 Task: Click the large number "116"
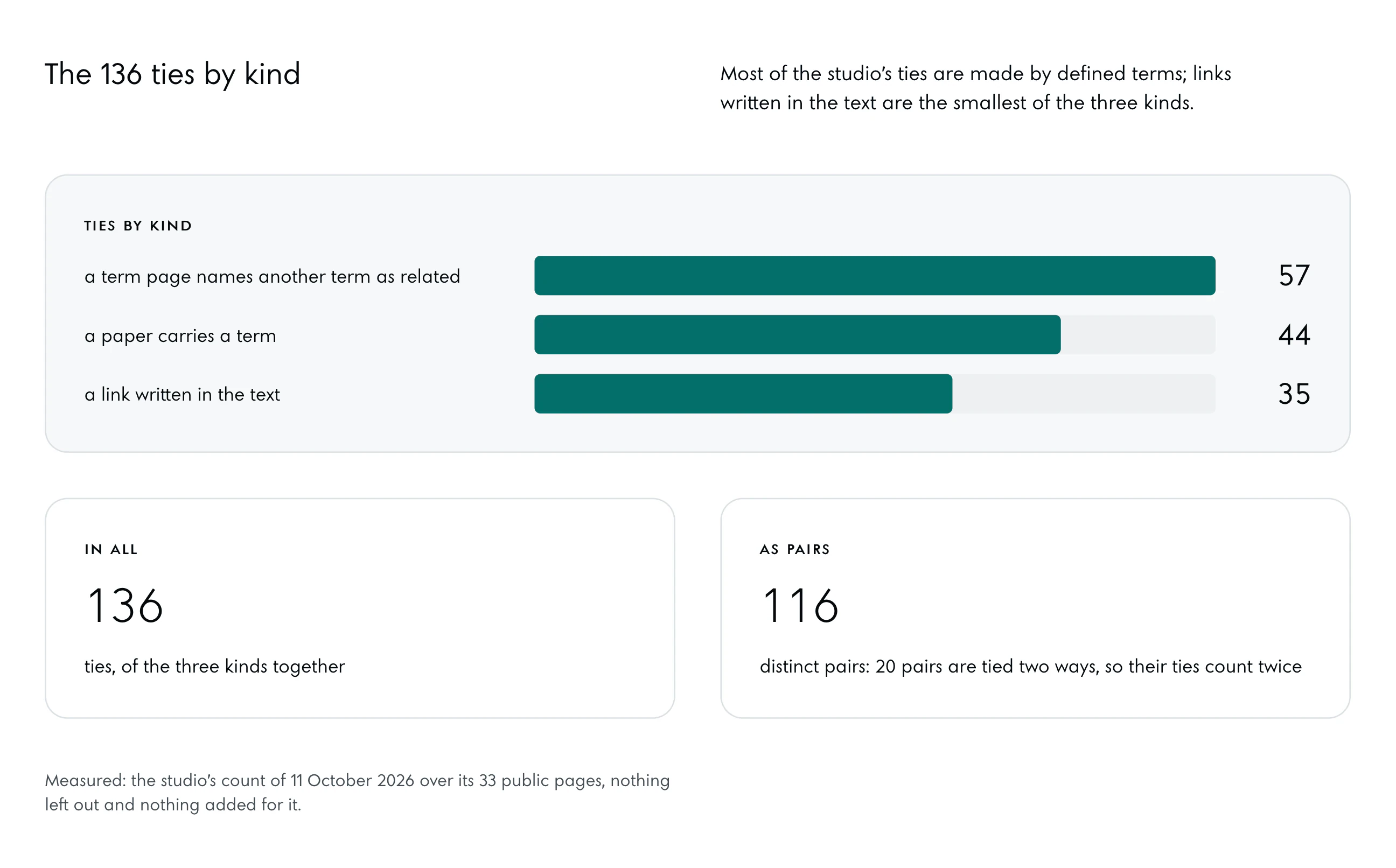pyautogui.click(x=800, y=606)
